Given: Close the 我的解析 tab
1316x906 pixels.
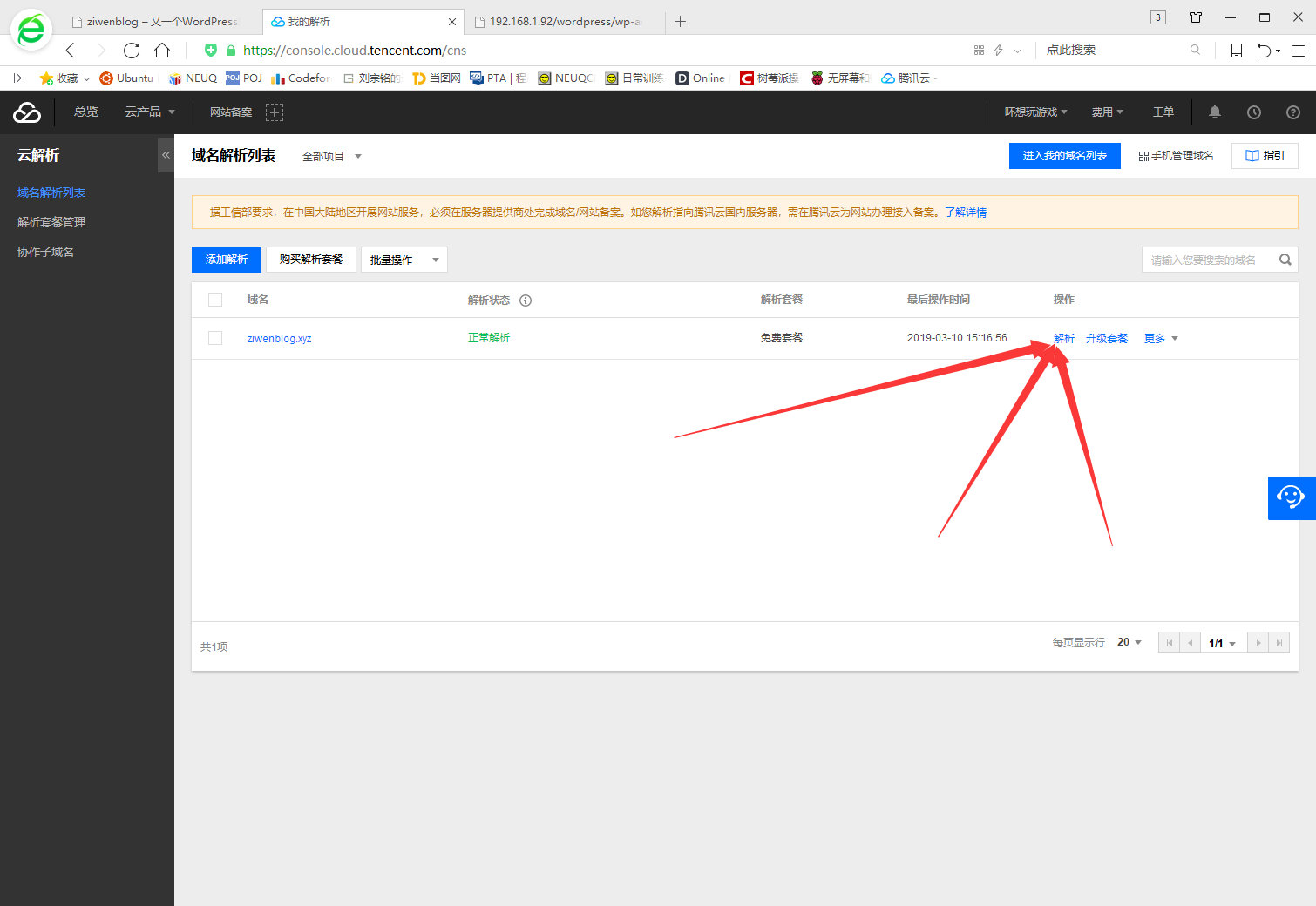Looking at the screenshot, I should coord(452,22).
